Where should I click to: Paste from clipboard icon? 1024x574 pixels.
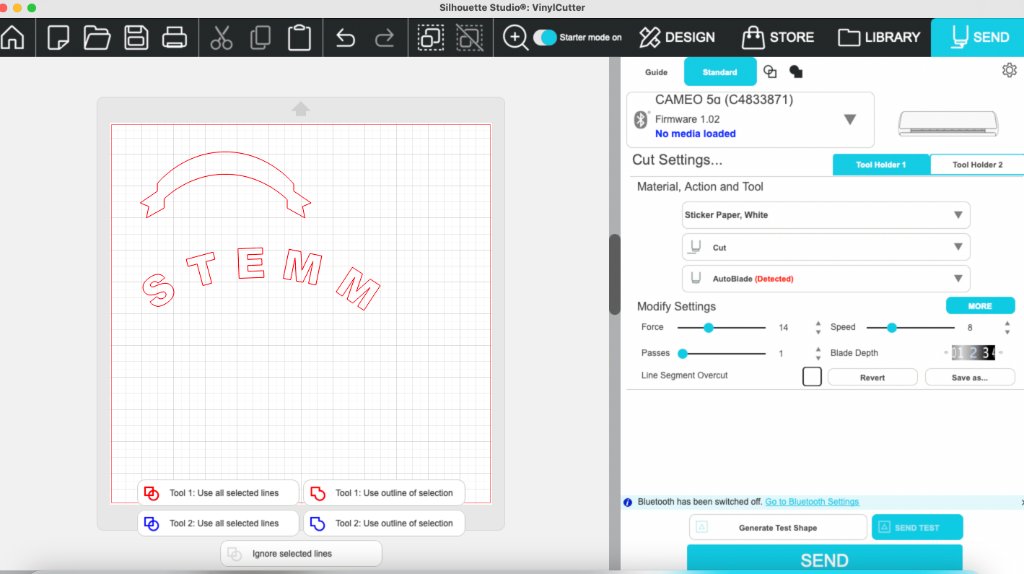[x=299, y=37]
